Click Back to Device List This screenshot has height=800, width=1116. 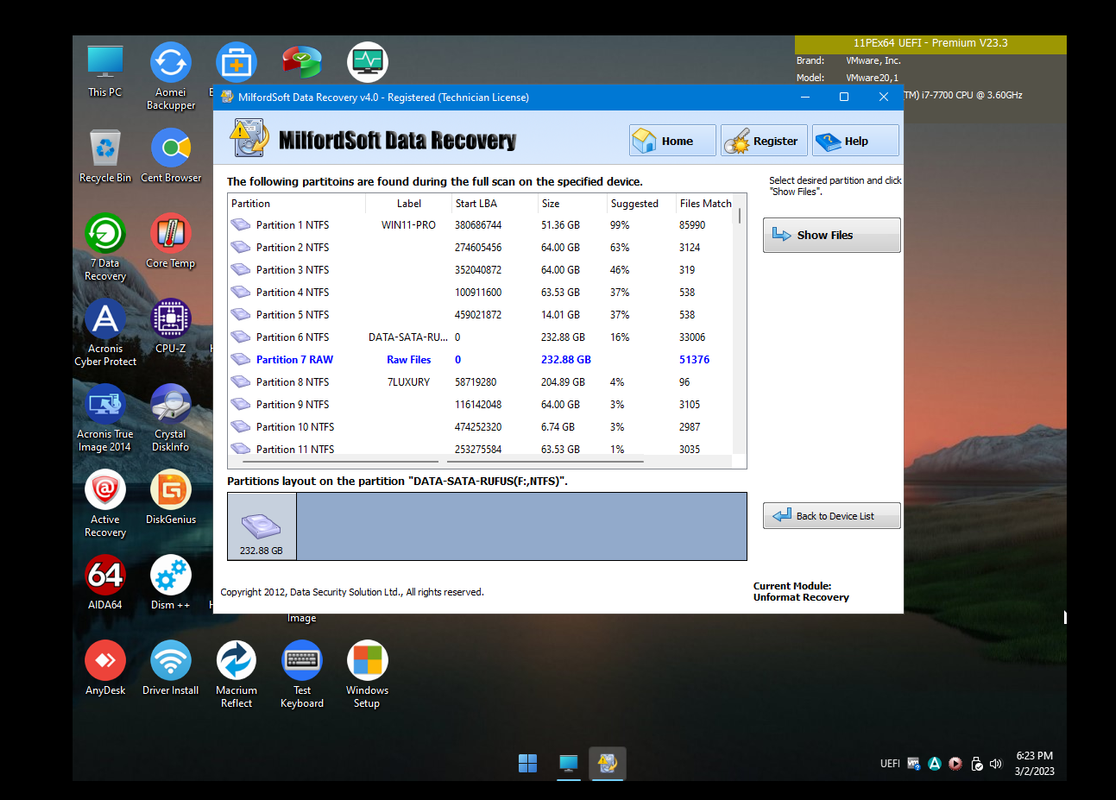click(831, 515)
